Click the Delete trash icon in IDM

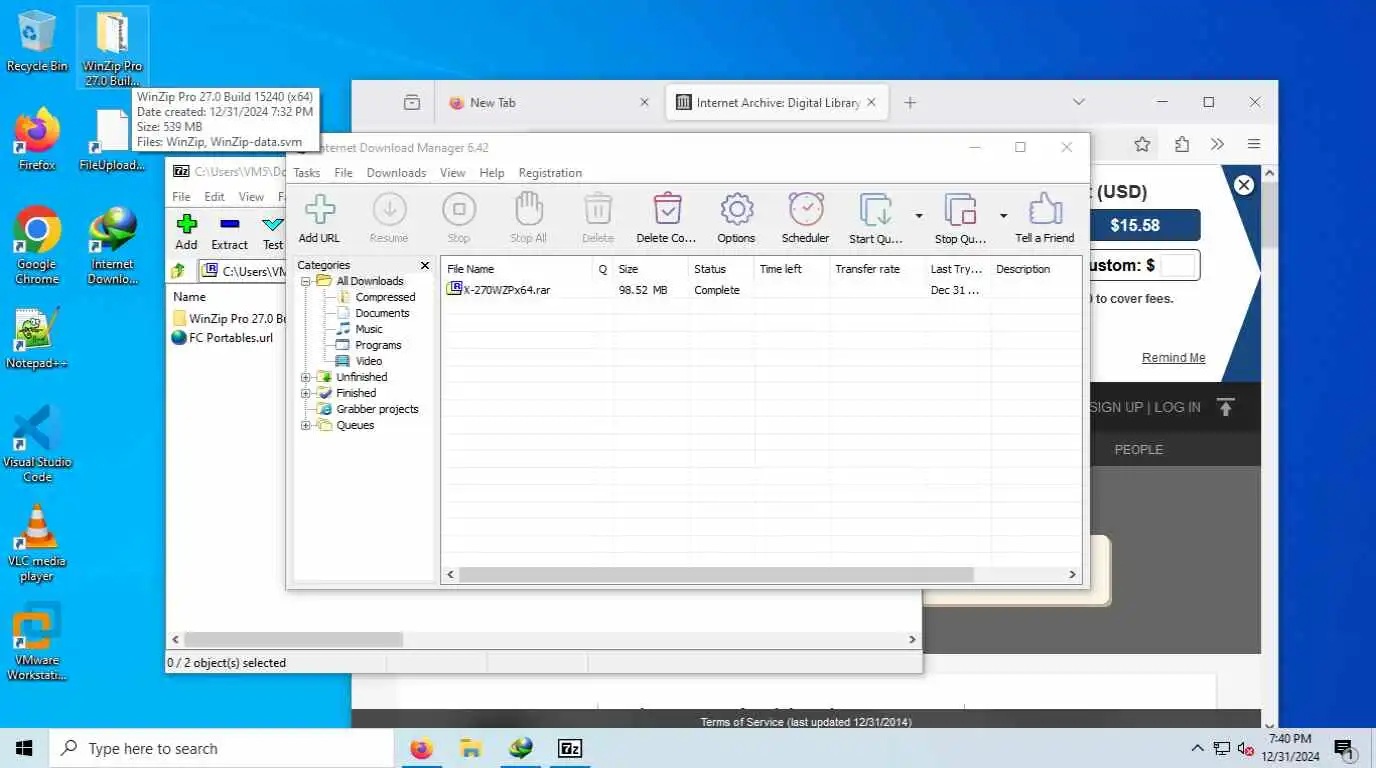tap(598, 218)
